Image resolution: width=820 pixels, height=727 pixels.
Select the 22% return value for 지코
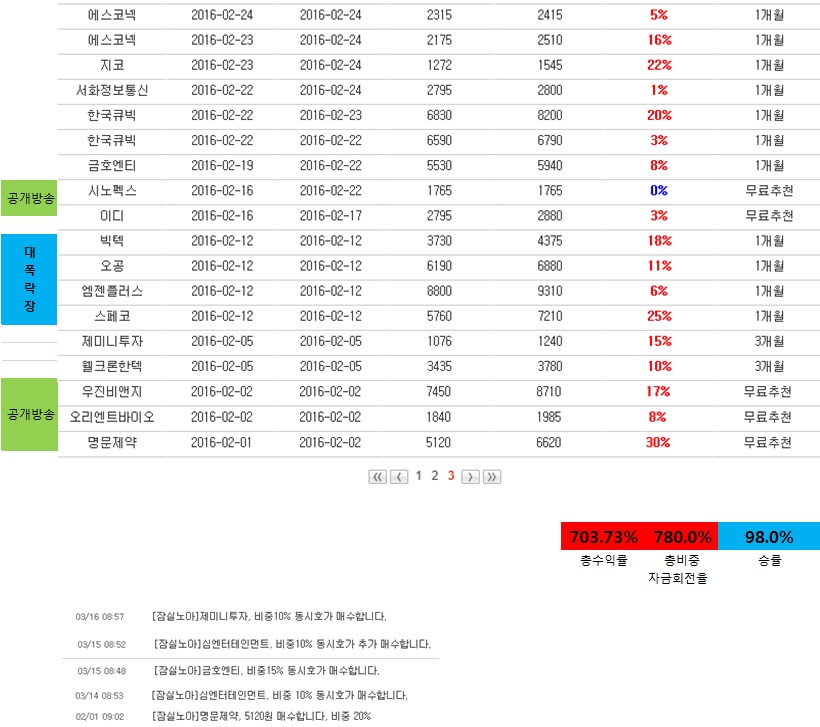(659, 65)
